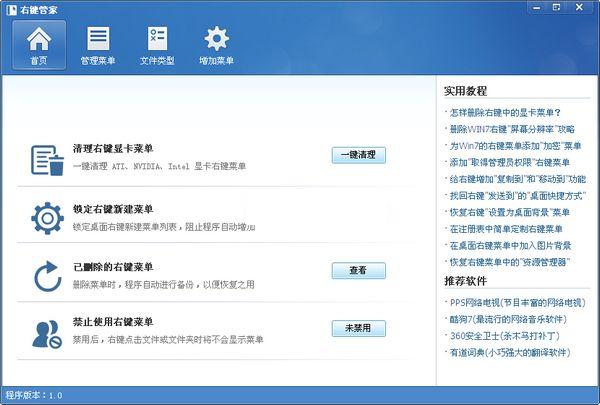Open the 删除WIN7右键"屏幕分辨率"攻略 link

tap(512, 129)
